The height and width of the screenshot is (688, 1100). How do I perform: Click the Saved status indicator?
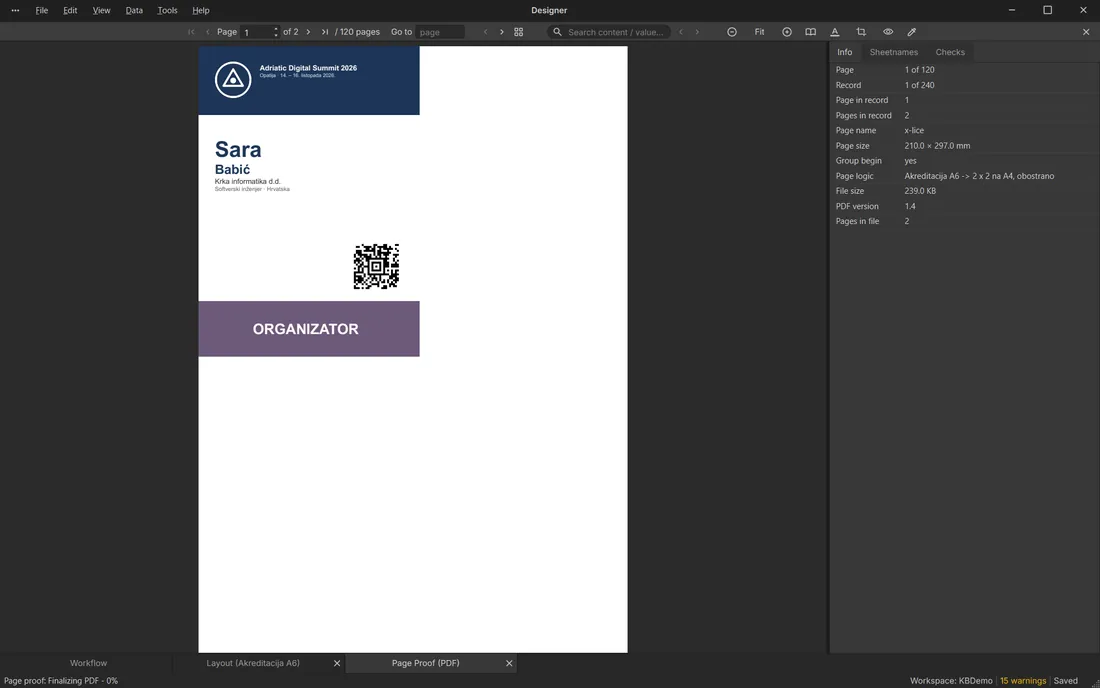[1066, 681]
